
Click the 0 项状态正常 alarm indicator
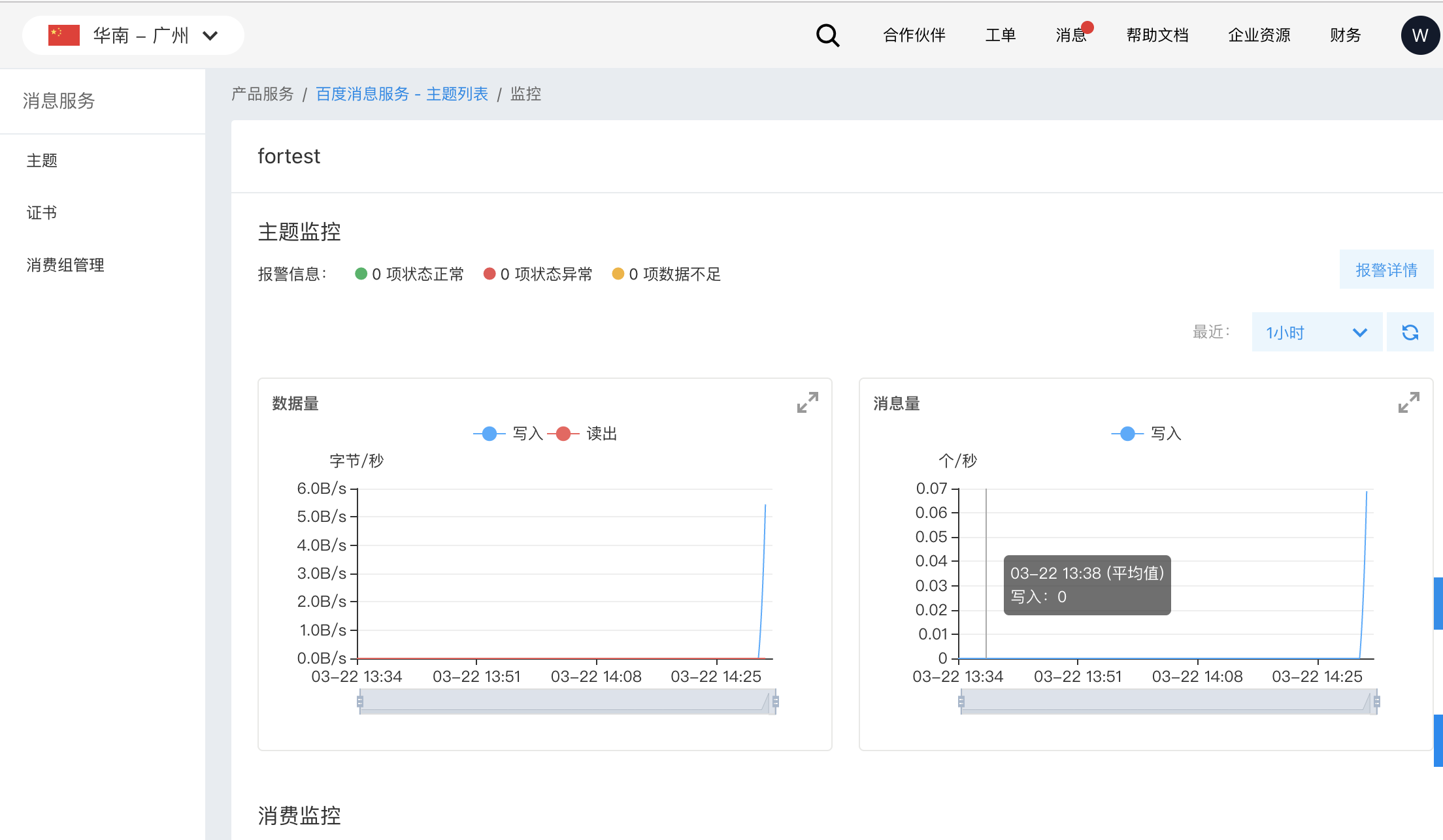409,274
